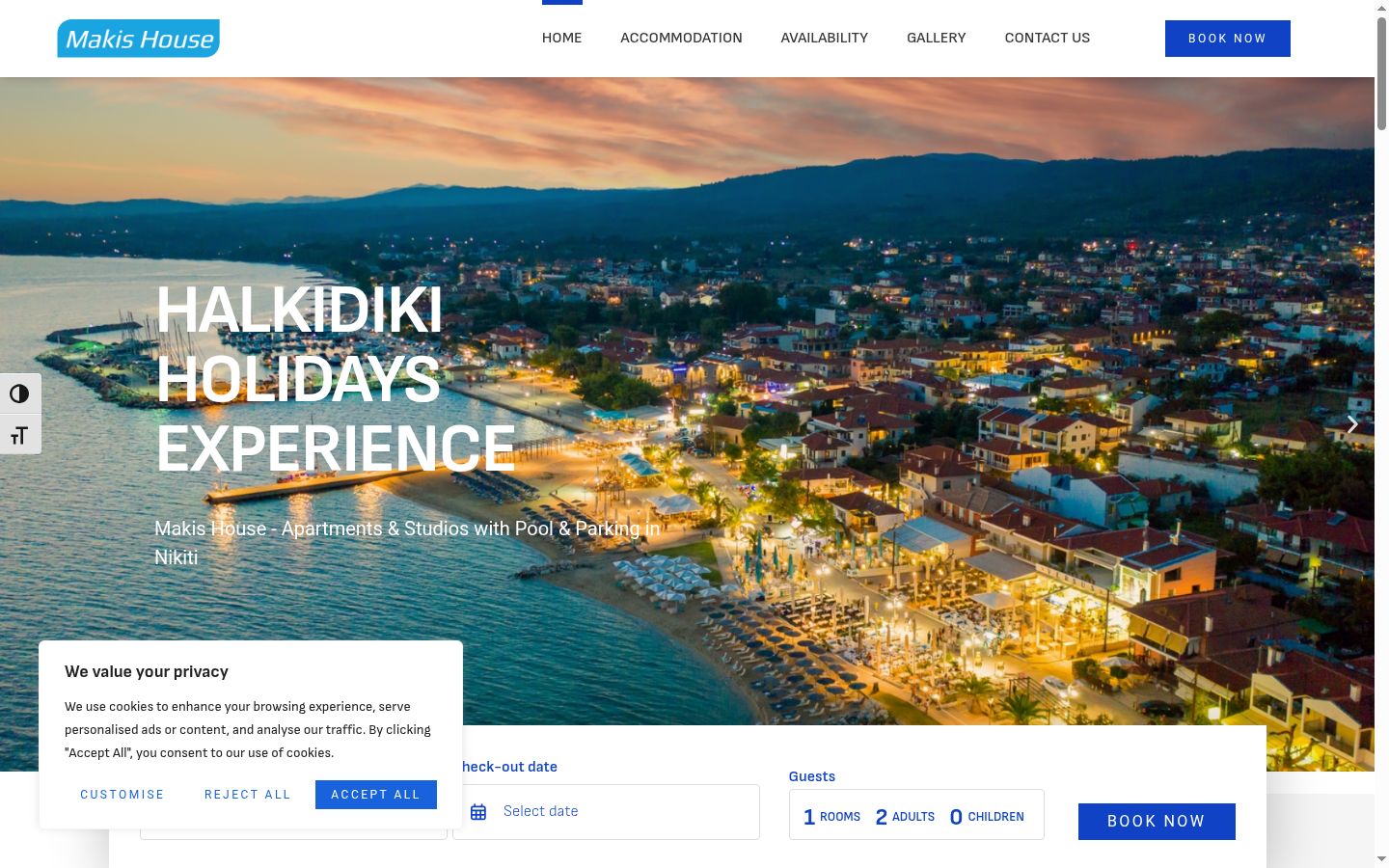This screenshot has height=868, width=1389.
Task: Visit the Contact Us page
Action: (1048, 38)
